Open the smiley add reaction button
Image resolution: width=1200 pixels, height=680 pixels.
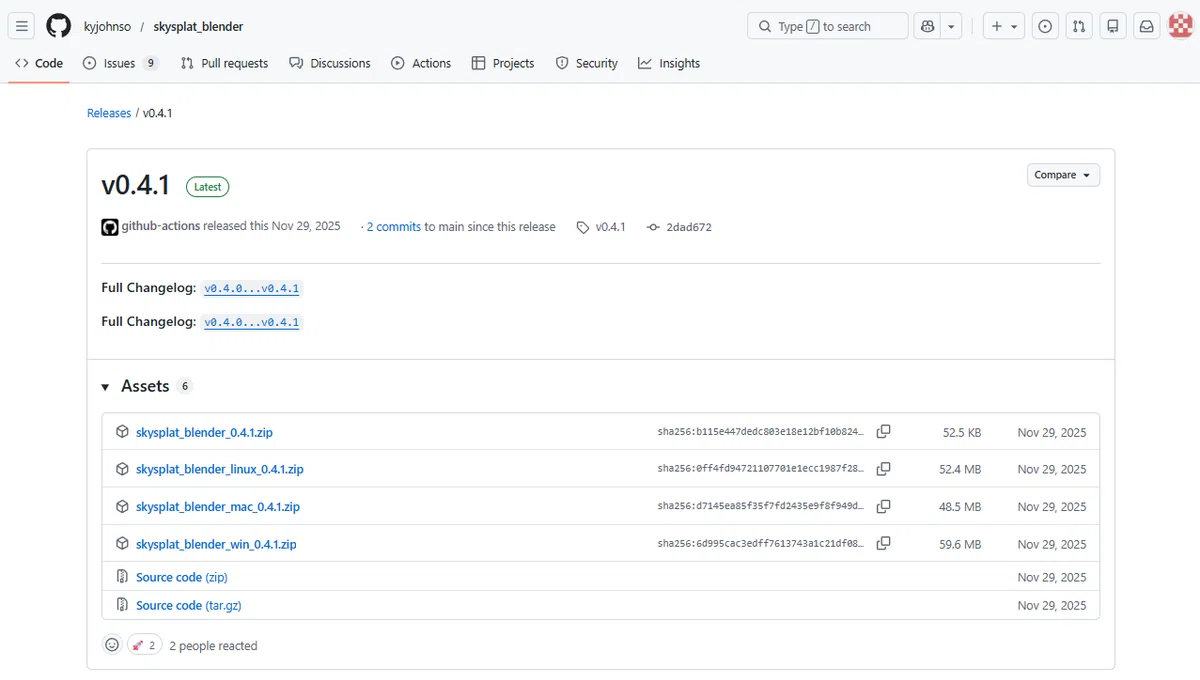pyautogui.click(x=112, y=645)
